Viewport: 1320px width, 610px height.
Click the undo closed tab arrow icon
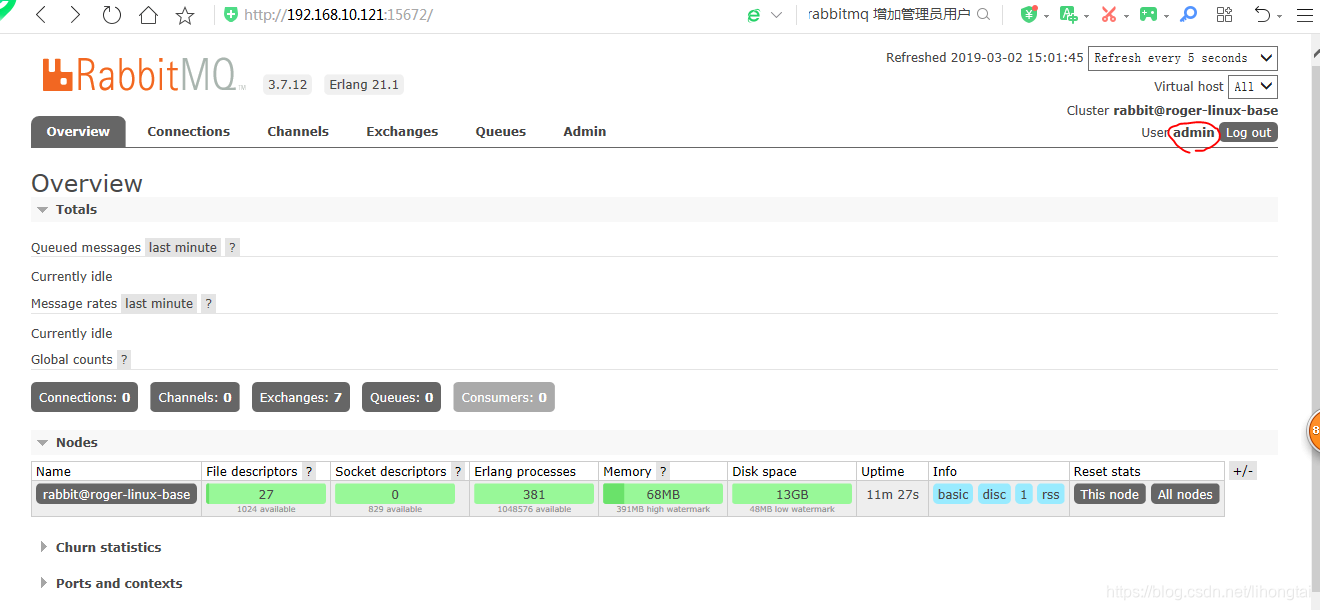click(x=1263, y=14)
